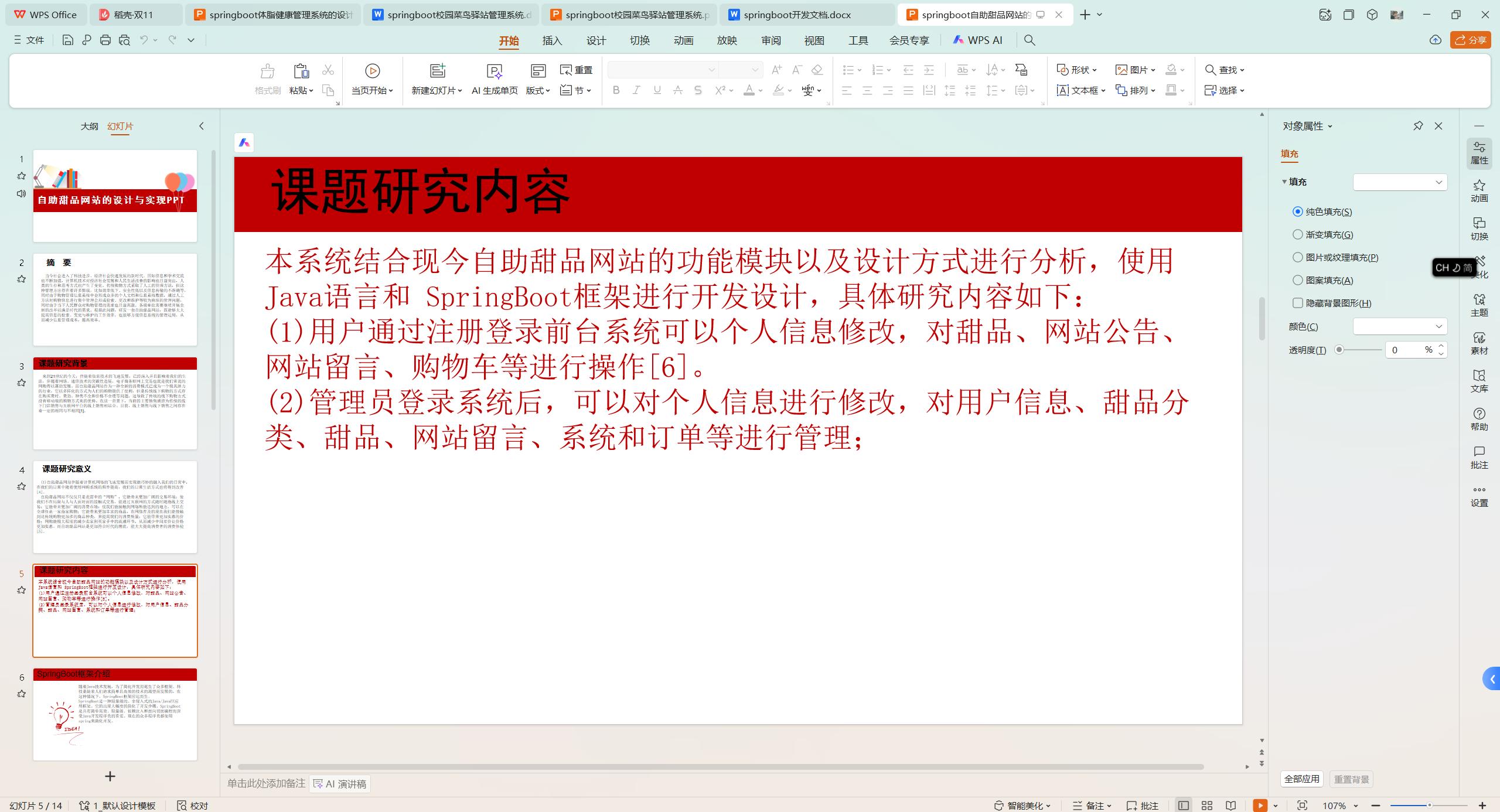The height and width of the screenshot is (812, 1500).
Task: Switch to the 插入 ribbon tab
Action: click(552, 40)
